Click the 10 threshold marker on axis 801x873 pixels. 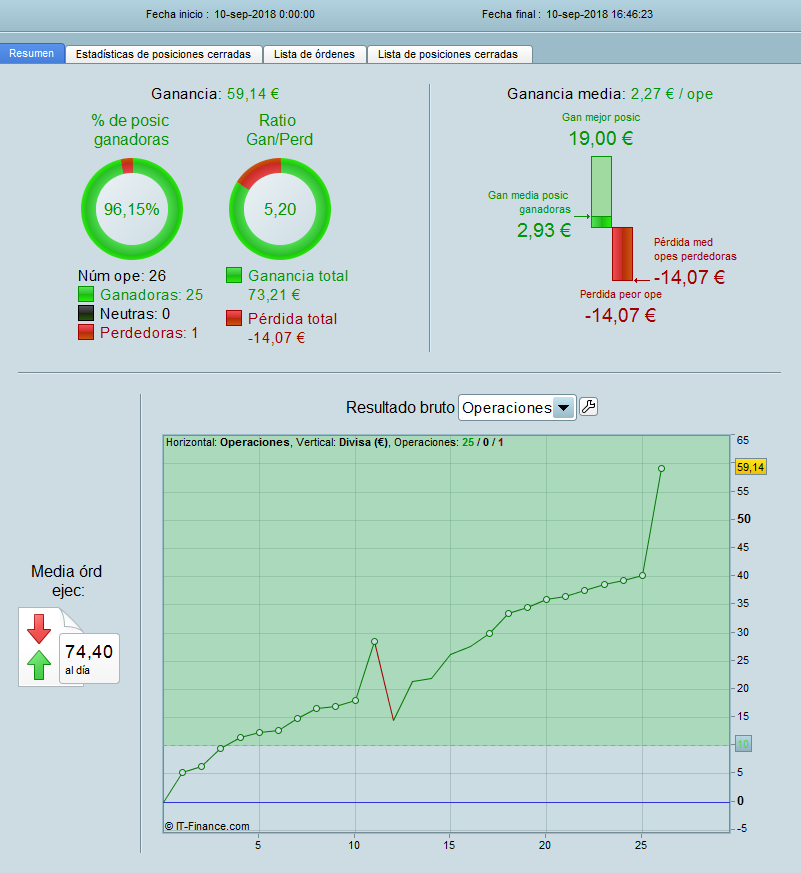(x=743, y=744)
